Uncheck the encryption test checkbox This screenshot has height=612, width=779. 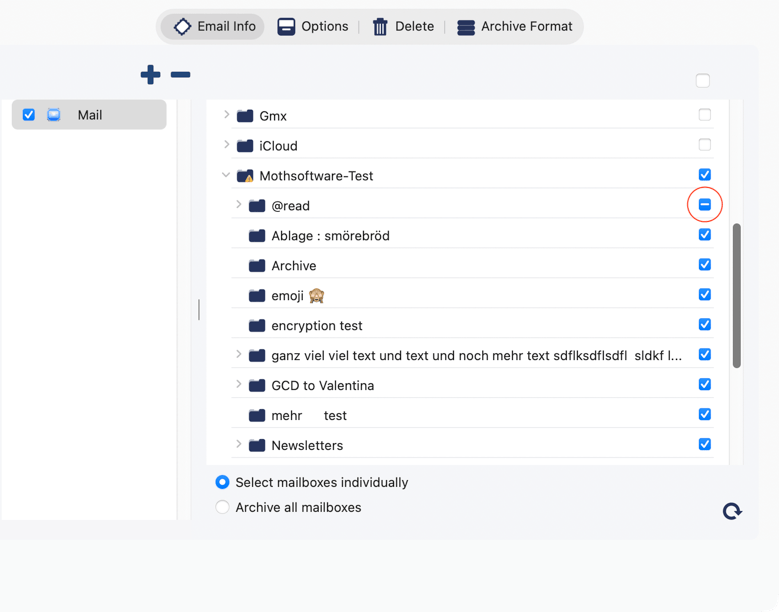point(704,324)
